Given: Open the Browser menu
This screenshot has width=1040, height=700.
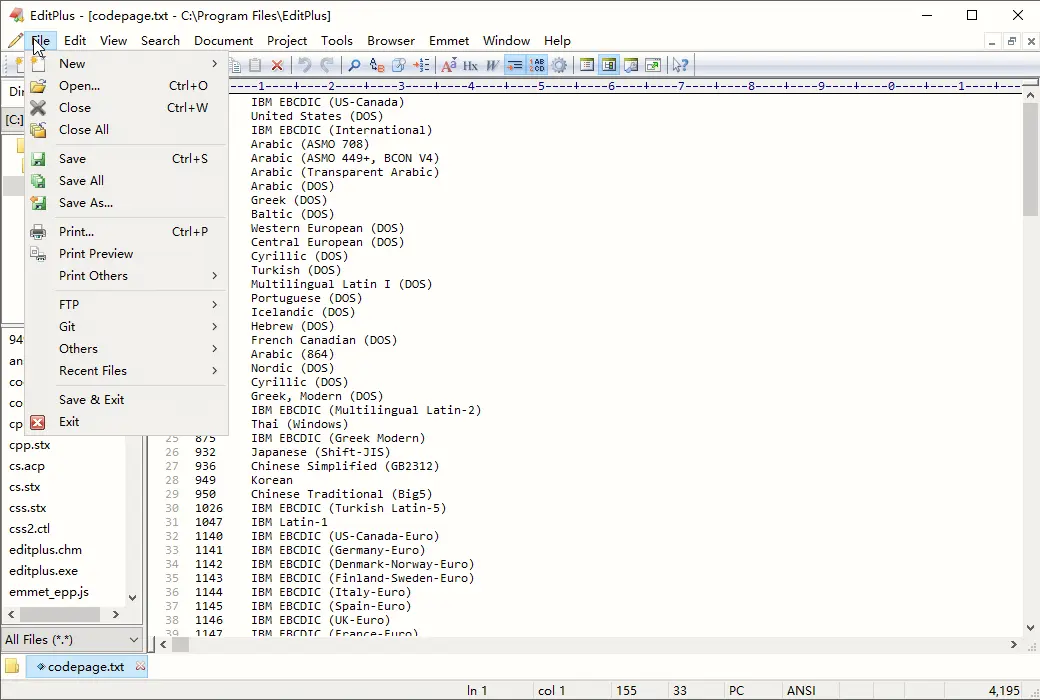Looking at the screenshot, I should (391, 40).
